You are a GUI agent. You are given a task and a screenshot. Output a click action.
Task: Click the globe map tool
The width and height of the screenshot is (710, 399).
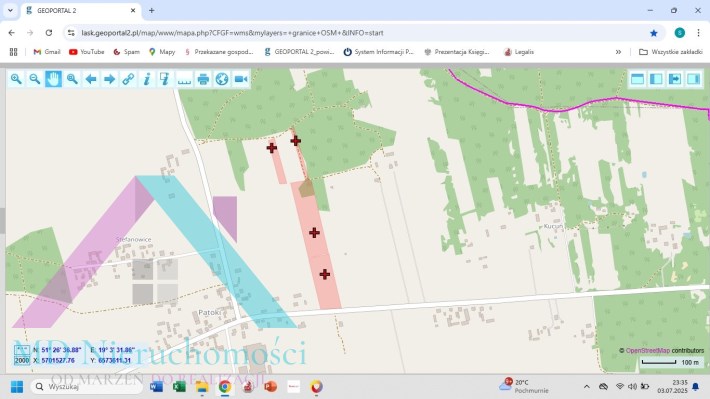(222, 79)
